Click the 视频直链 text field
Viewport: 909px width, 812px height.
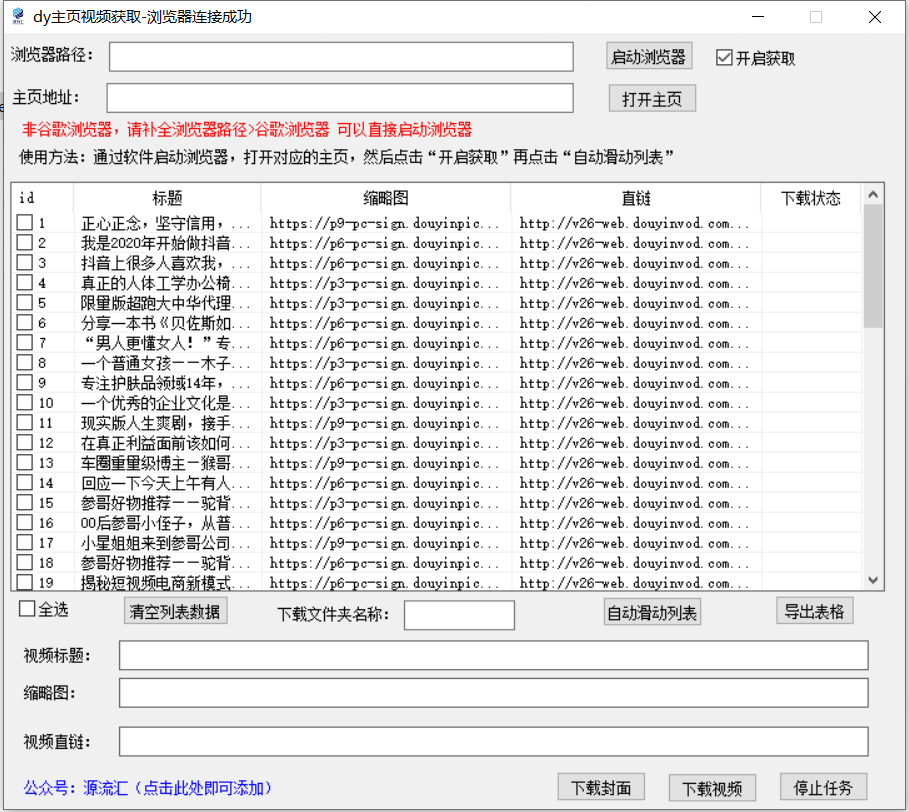pos(493,741)
